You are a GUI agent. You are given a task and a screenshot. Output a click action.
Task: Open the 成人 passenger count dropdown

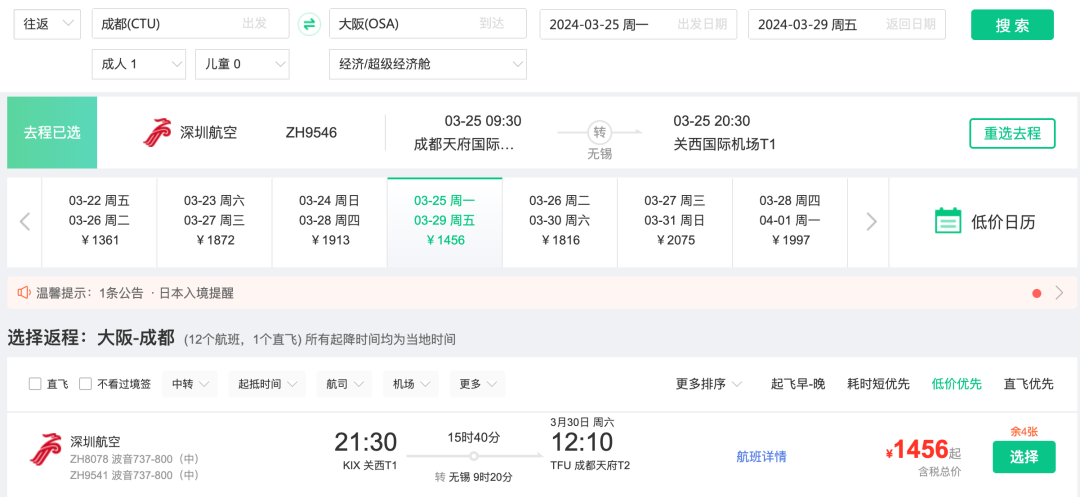(140, 64)
